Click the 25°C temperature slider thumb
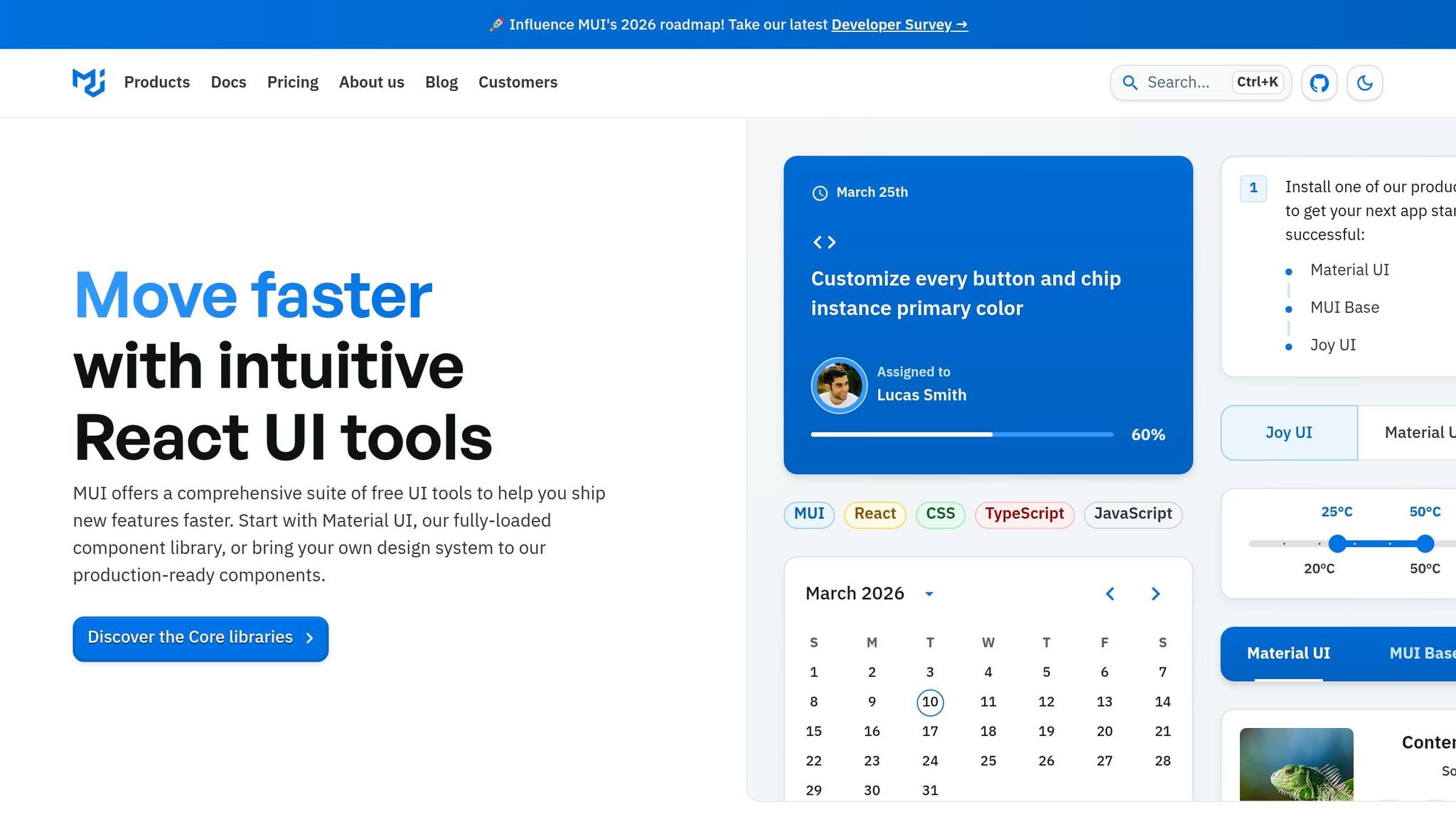The width and height of the screenshot is (1456, 819). tap(1337, 544)
